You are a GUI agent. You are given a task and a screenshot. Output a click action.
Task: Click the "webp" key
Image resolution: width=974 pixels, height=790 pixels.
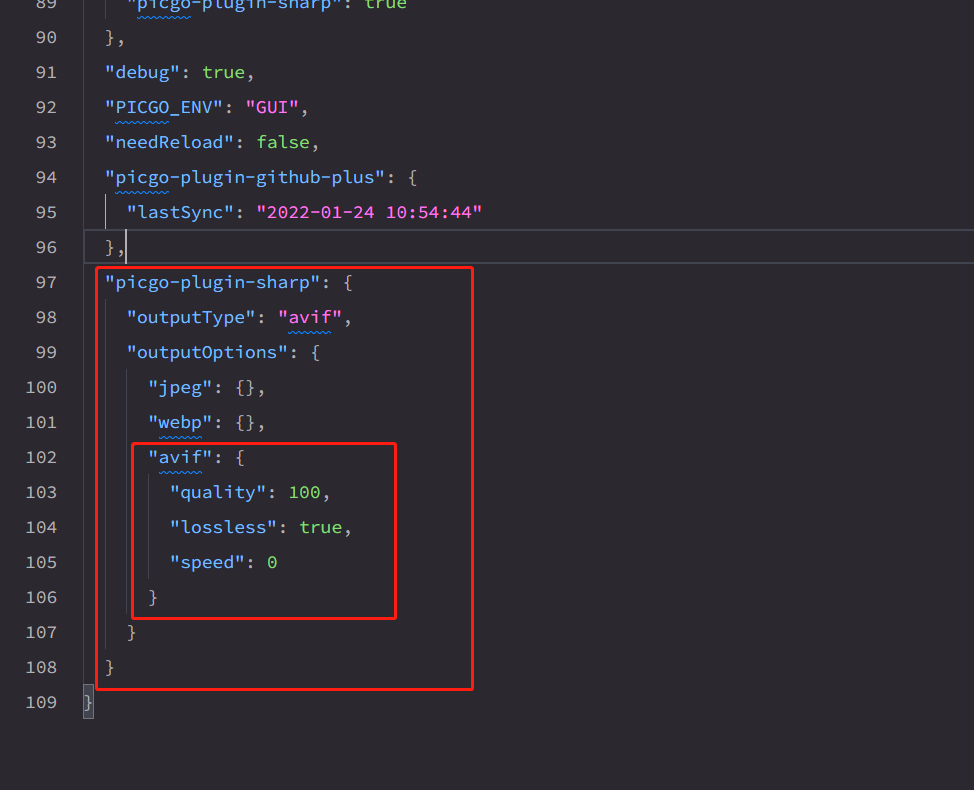180,423
